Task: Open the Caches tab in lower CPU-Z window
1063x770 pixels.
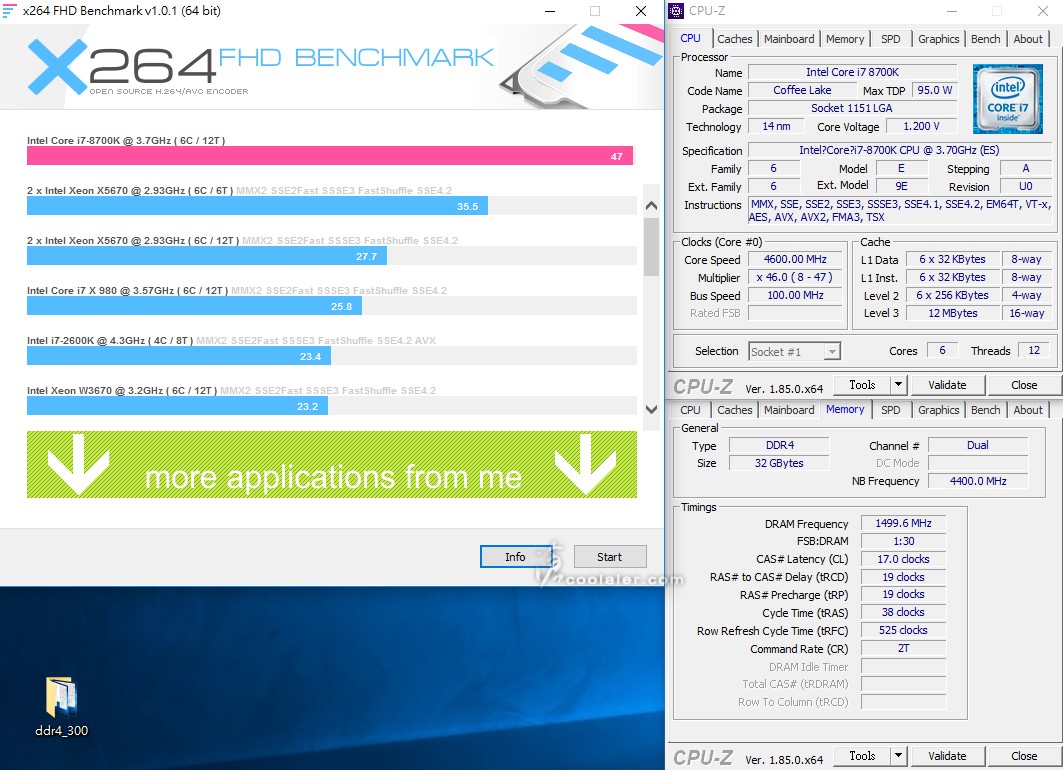Action: (735, 410)
